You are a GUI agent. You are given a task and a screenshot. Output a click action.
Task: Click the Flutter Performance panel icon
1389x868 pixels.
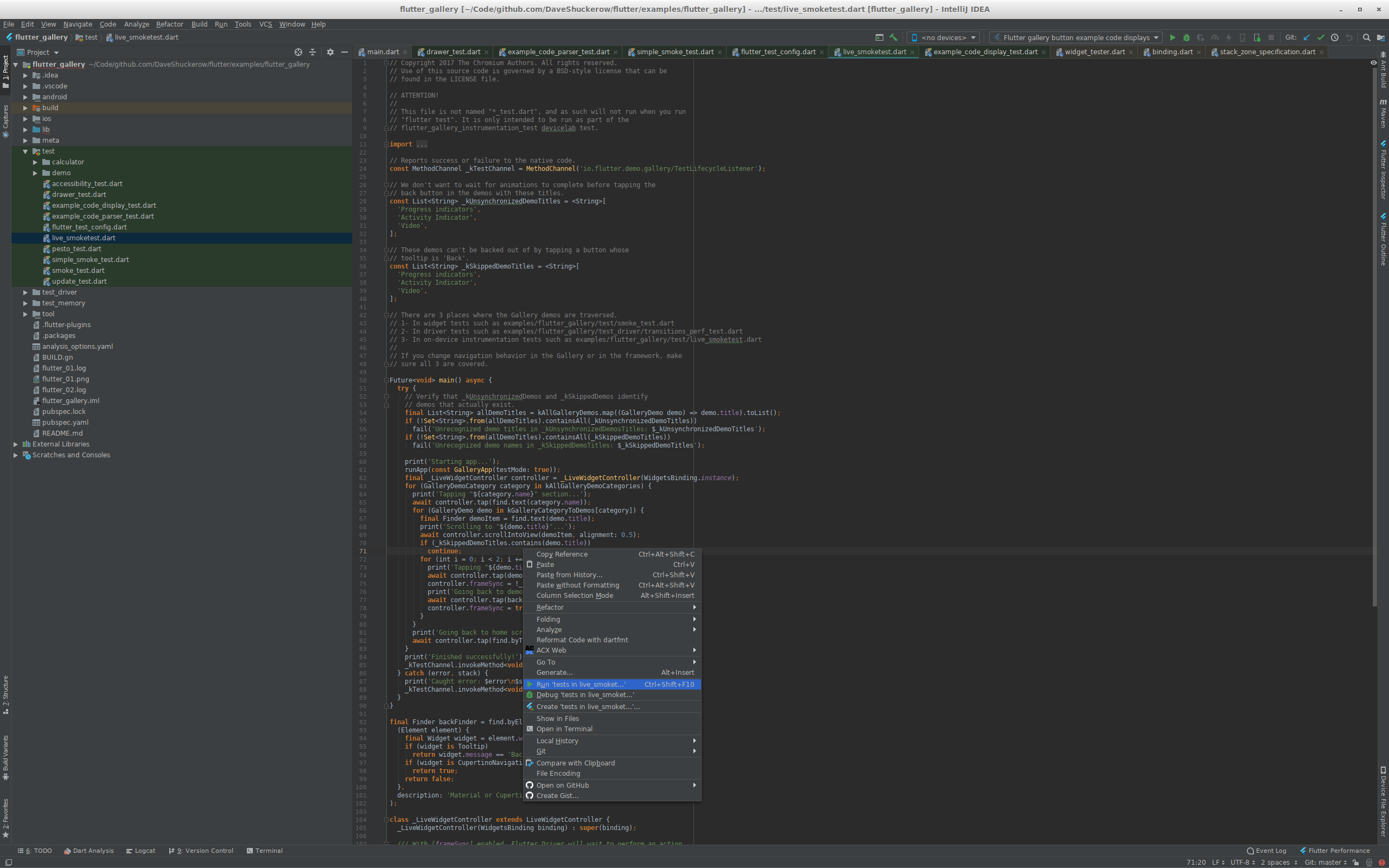click(x=1303, y=850)
